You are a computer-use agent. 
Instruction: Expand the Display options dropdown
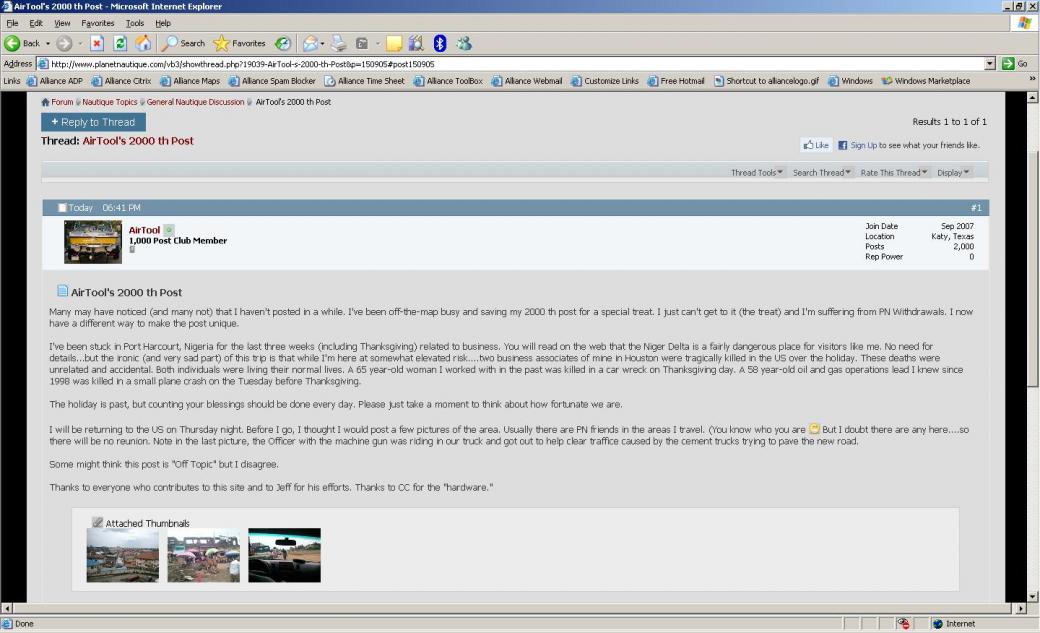953,172
